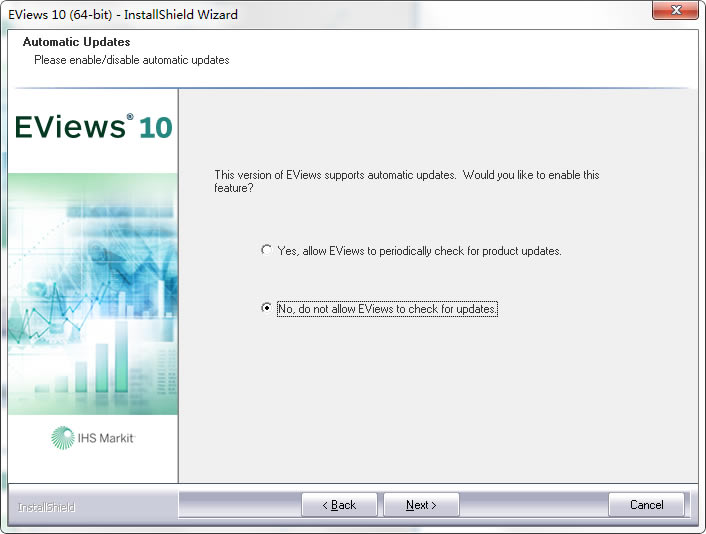706x534 pixels.
Task: Click 'Please enable/disable automatic updates' text
Action: tap(132, 60)
